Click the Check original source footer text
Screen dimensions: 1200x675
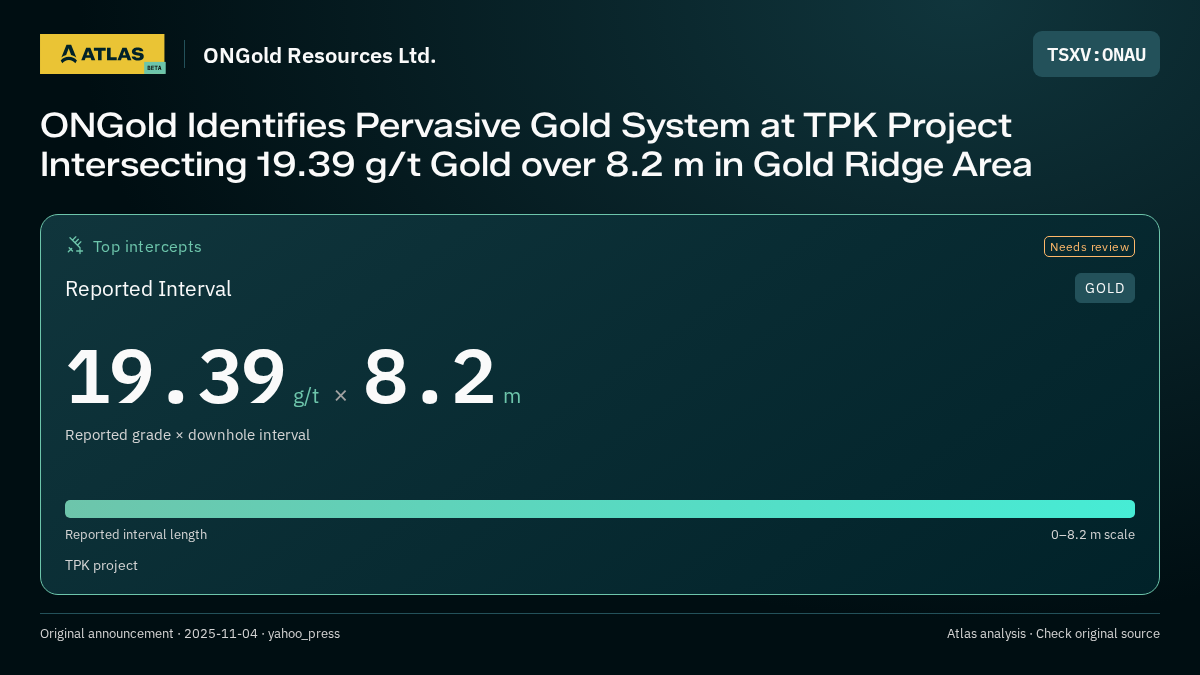click(x=1098, y=634)
